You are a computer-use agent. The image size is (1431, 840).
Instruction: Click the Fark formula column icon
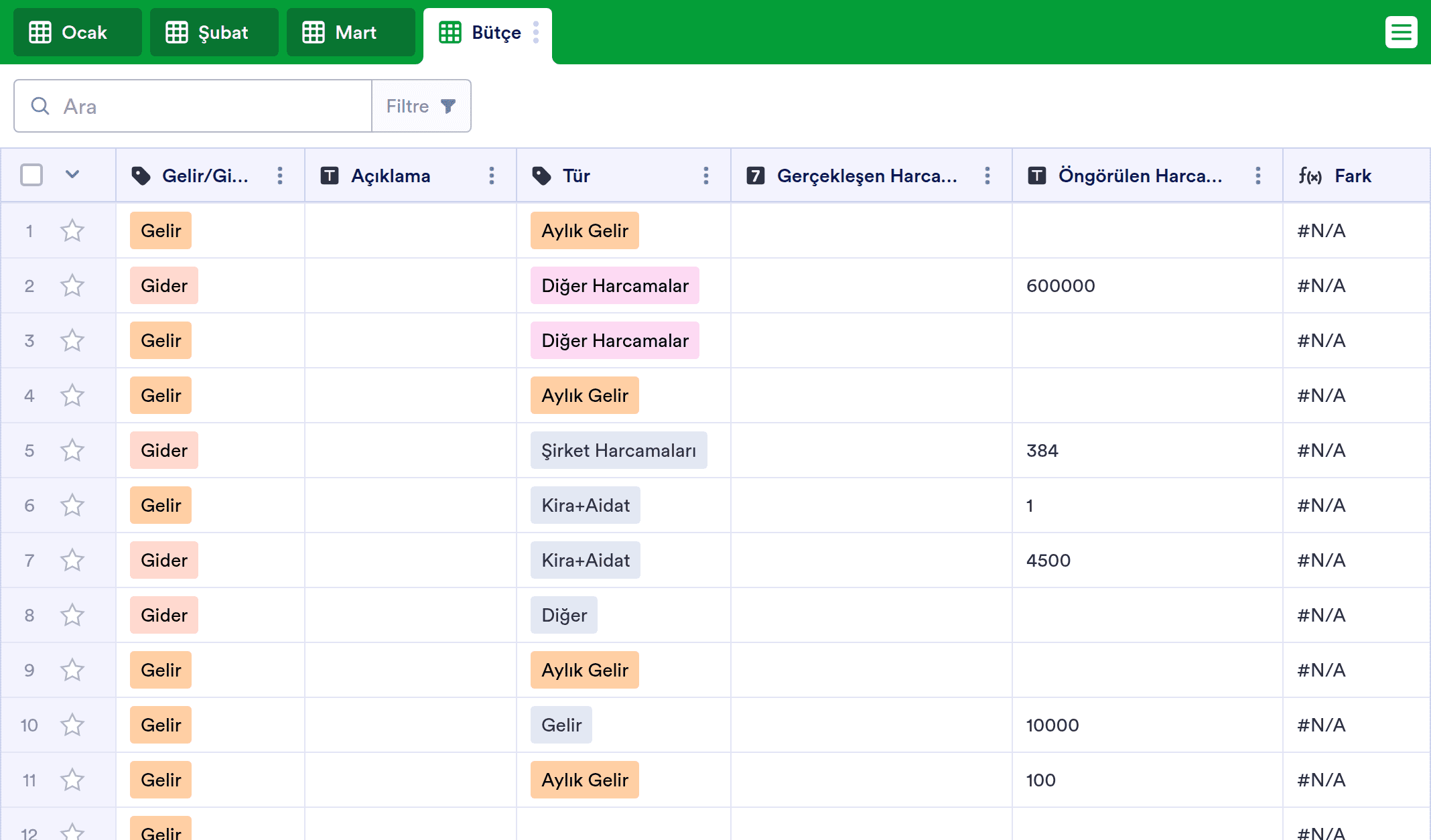[x=1310, y=176]
